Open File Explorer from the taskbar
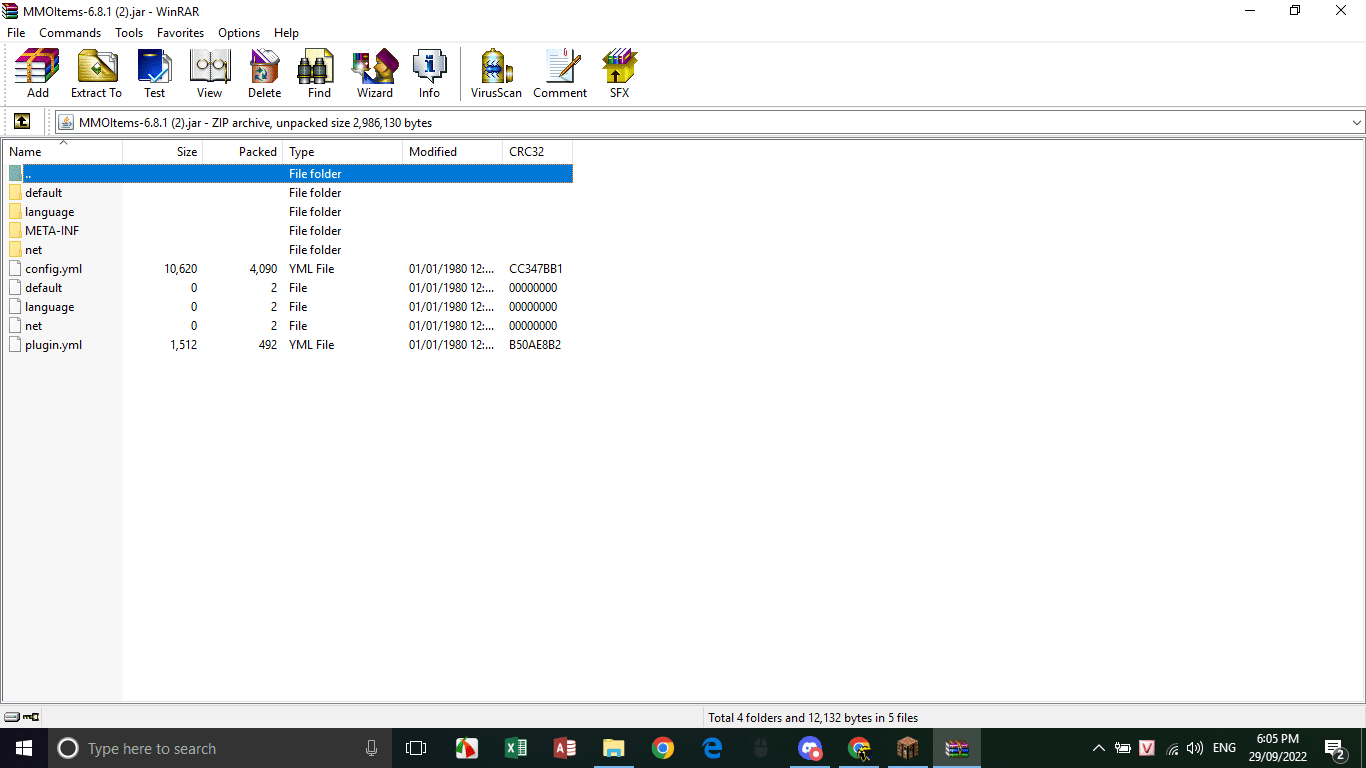Viewport: 1366px width, 768px height. [613, 748]
